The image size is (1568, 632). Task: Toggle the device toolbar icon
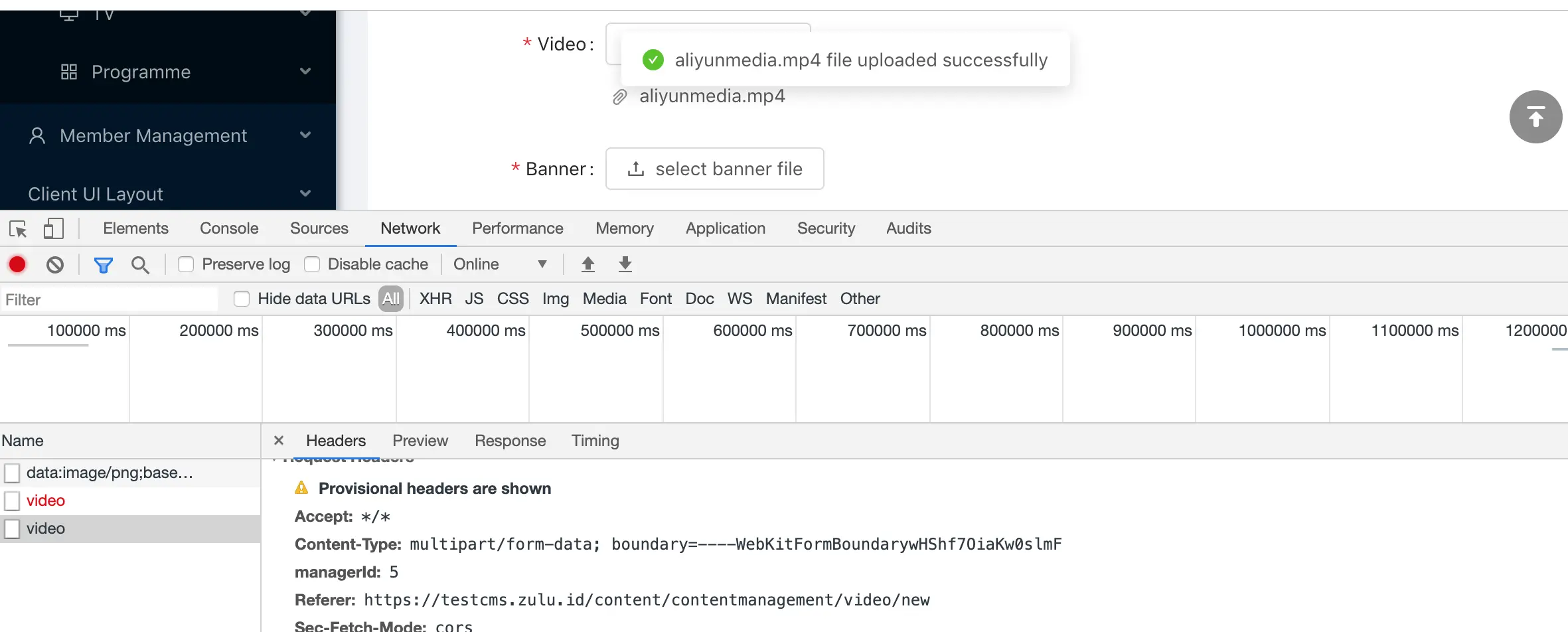(x=53, y=229)
